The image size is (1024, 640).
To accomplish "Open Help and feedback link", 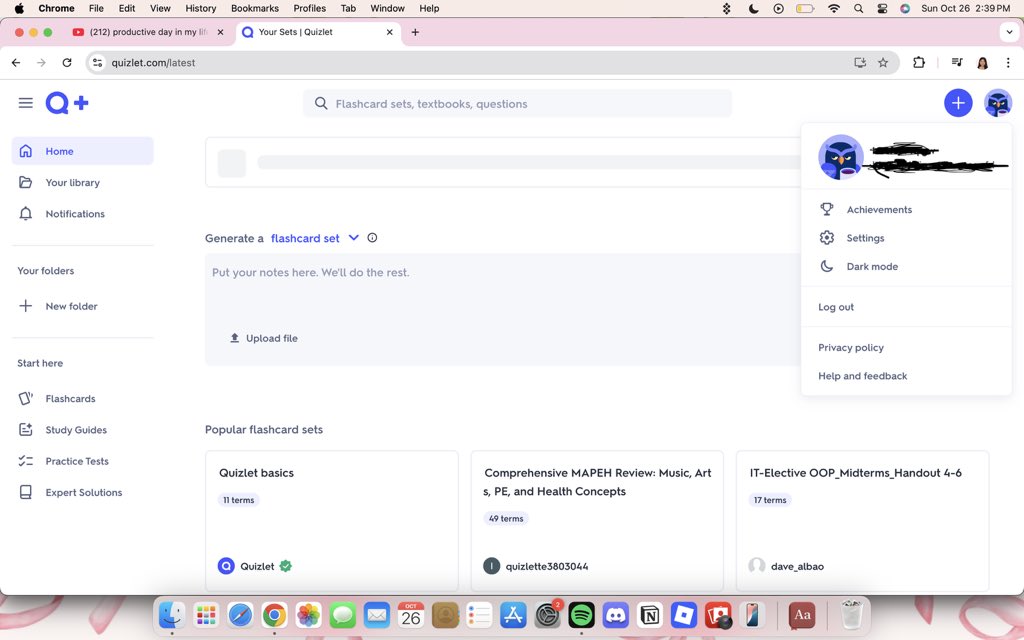I will 862,376.
